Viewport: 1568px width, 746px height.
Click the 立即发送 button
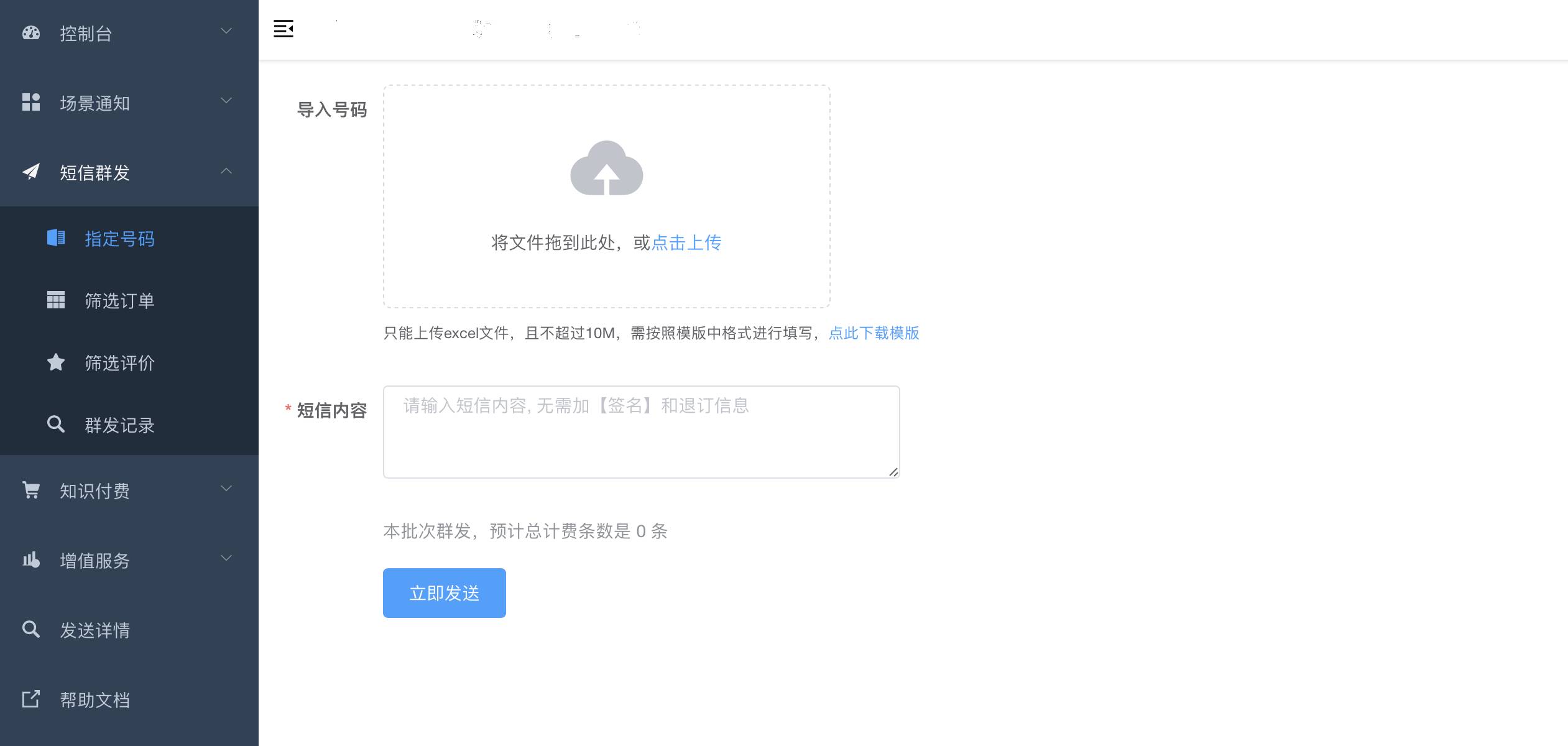(x=445, y=593)
